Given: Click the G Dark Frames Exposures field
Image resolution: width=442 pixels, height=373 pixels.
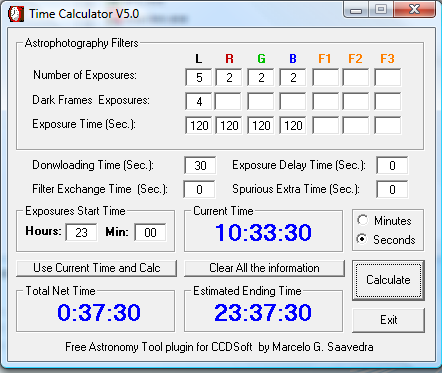Looking at the screenshot, I should [x=261, y=101].
